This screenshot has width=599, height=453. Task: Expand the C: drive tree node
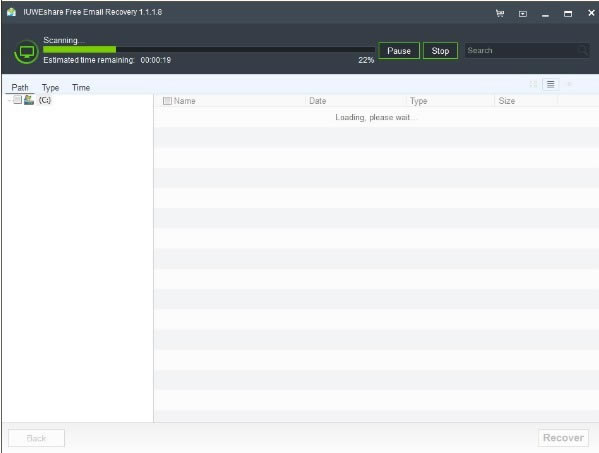coord(10,100)
